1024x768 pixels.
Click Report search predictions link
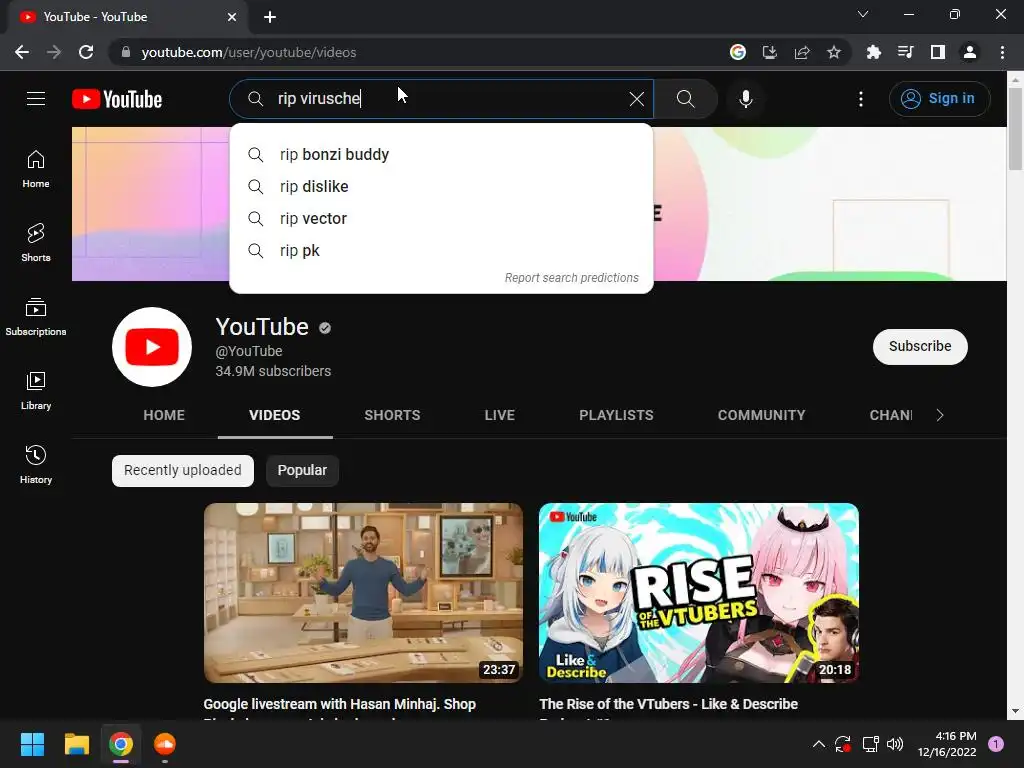pos(571,278)
